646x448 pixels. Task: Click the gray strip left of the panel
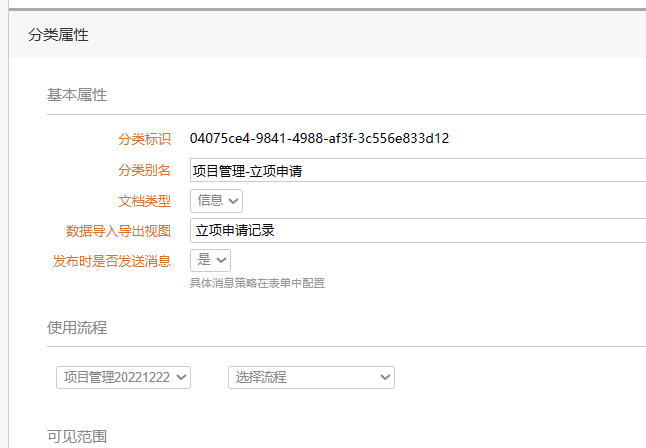(4, 250)
